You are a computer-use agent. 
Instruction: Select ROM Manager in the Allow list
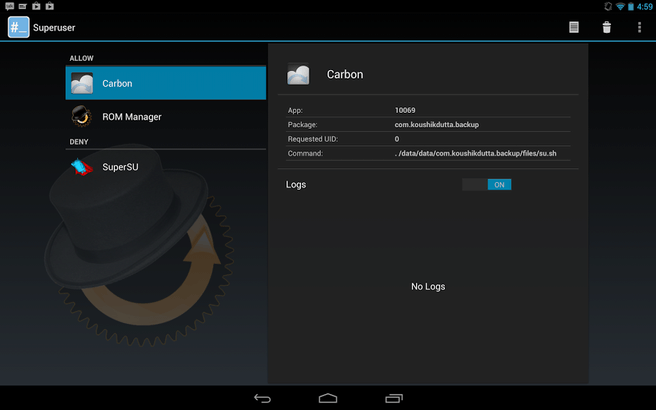pos(166,116)
